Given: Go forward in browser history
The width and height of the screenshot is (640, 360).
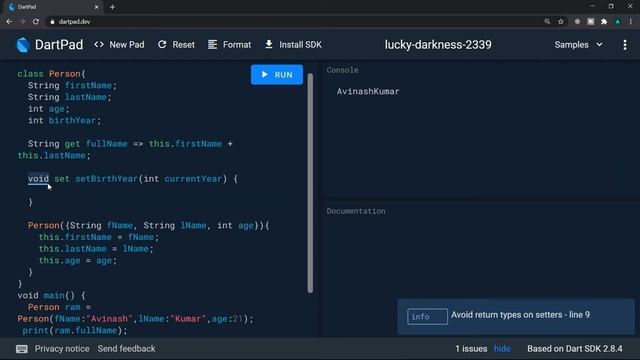Looking at the screenshot, I should pos(22,22).
